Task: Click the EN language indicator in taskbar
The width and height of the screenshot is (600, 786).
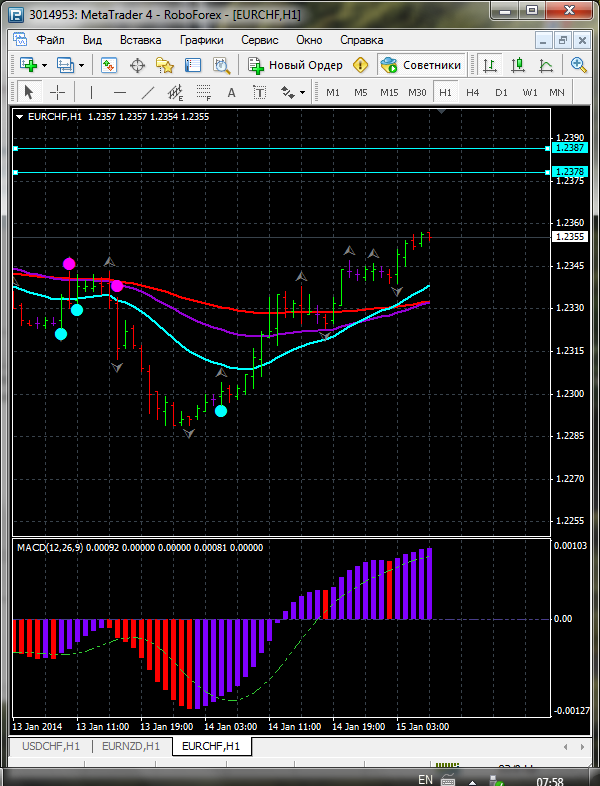Action: click(x=425, y=779)
